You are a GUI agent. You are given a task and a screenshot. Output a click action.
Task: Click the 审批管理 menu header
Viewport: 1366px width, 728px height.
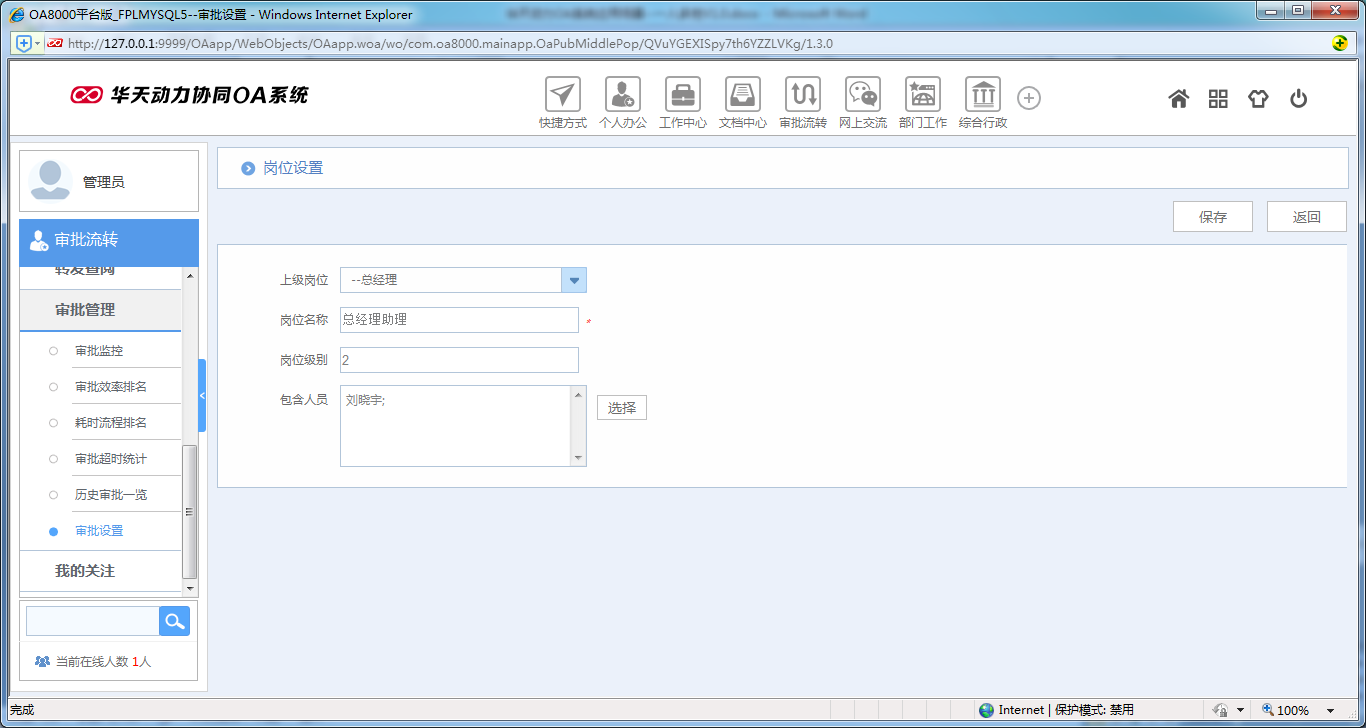[x=85, y=310]
